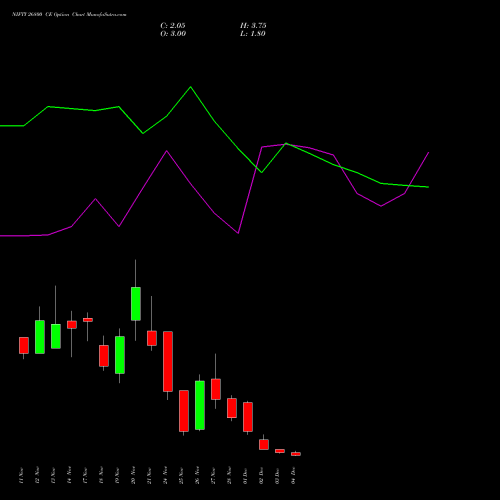Click the red candlestick body above 27 Nov
Image resolution: width=500 pixels, height=500 pixels.
(216, 389)
